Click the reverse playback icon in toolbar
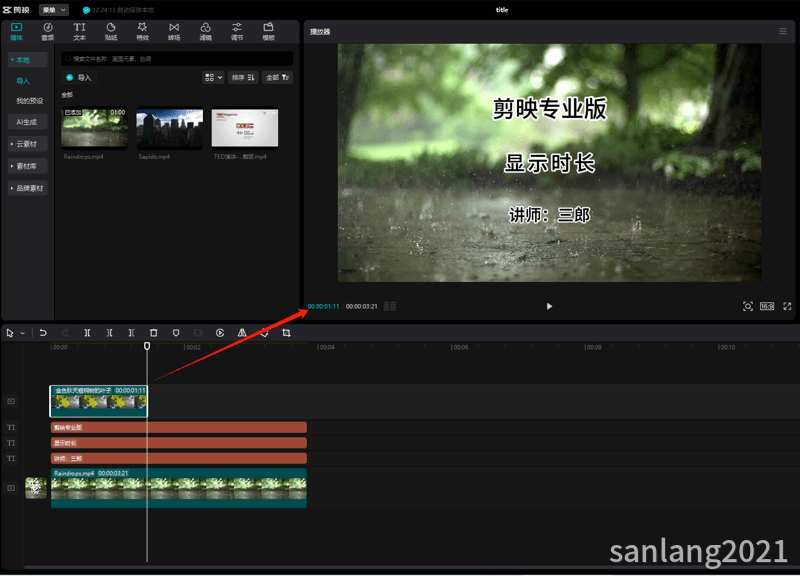Image resolution: width=800 pixels, height=576 pixels. tap(220, 333)
